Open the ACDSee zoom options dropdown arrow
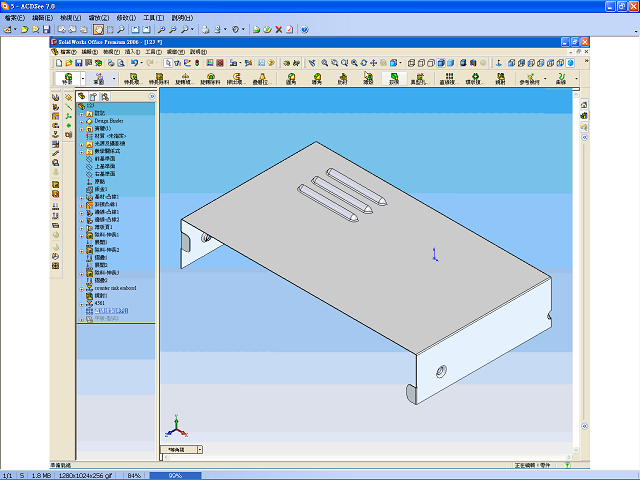The width and height of the screenshot is (640, 480). pyautogui.click(x=192, y=29)
